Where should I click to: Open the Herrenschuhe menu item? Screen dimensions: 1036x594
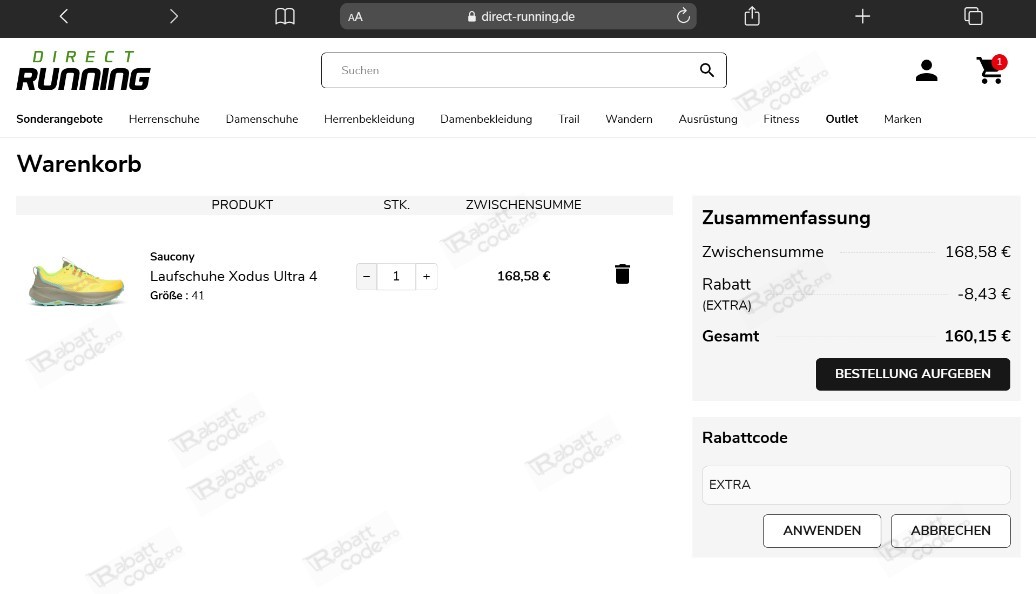[164, 119]
